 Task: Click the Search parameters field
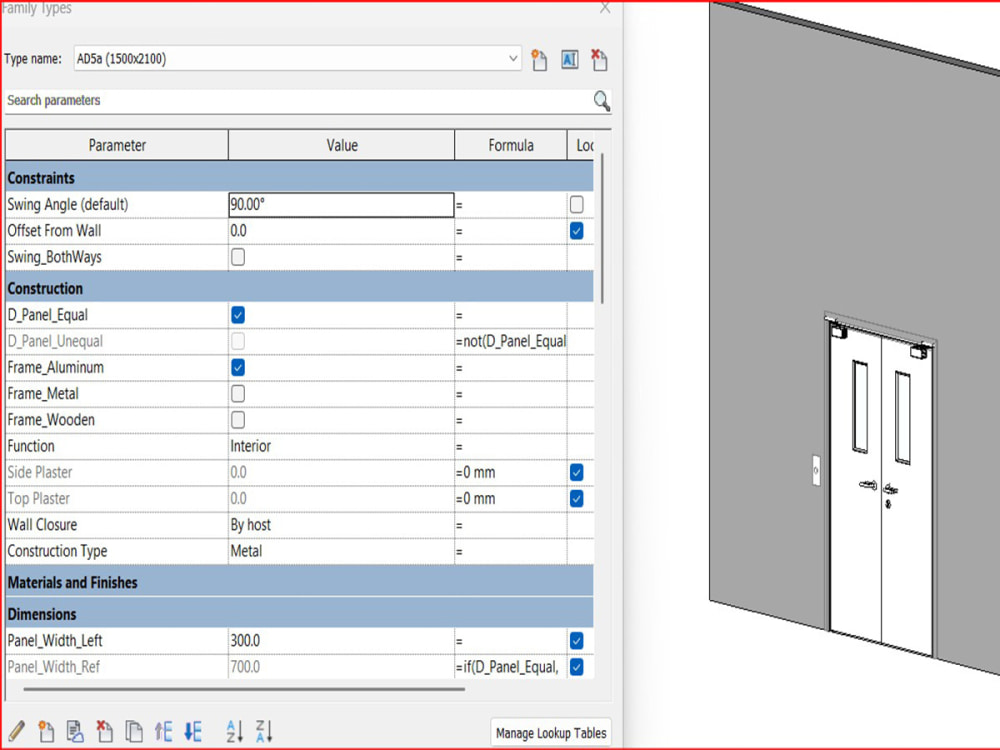298,101
